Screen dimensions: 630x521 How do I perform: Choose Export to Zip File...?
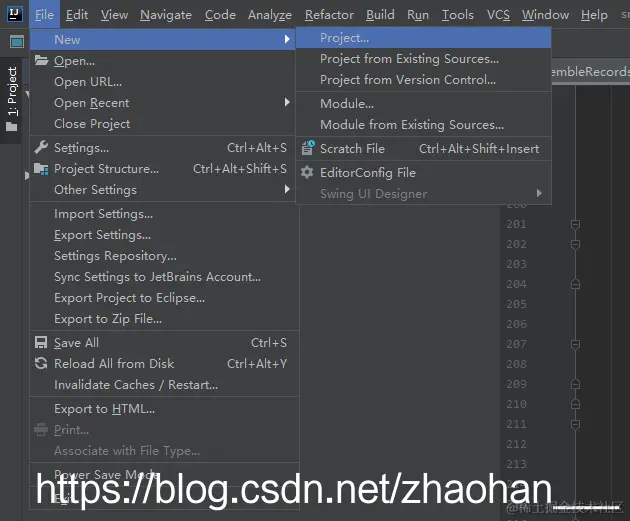(x=165, y=319)
